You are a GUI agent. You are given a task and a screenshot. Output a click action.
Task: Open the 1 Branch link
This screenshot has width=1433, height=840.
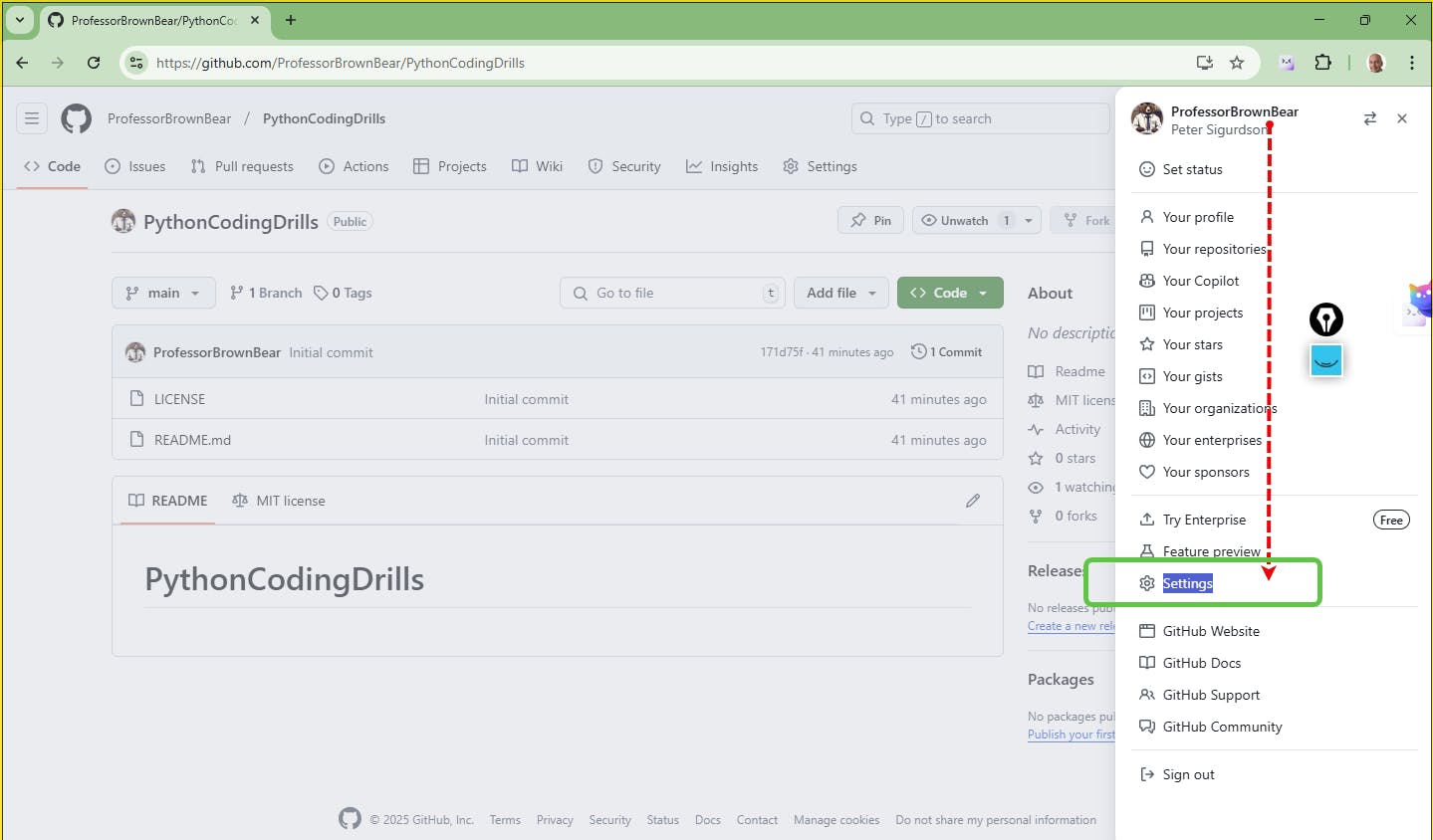coord(266,293)
